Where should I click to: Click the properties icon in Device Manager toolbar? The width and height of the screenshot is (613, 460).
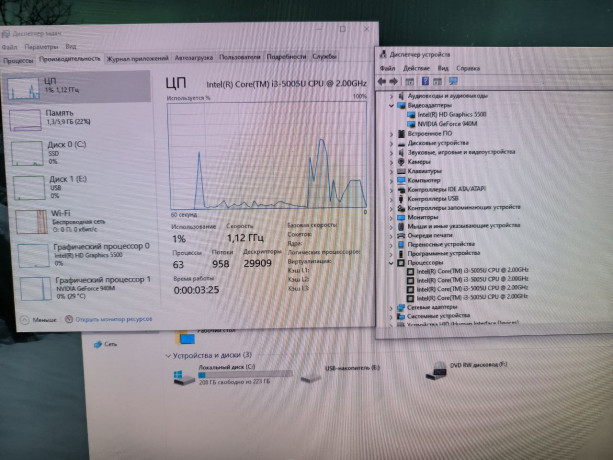[x=409, y=82]
